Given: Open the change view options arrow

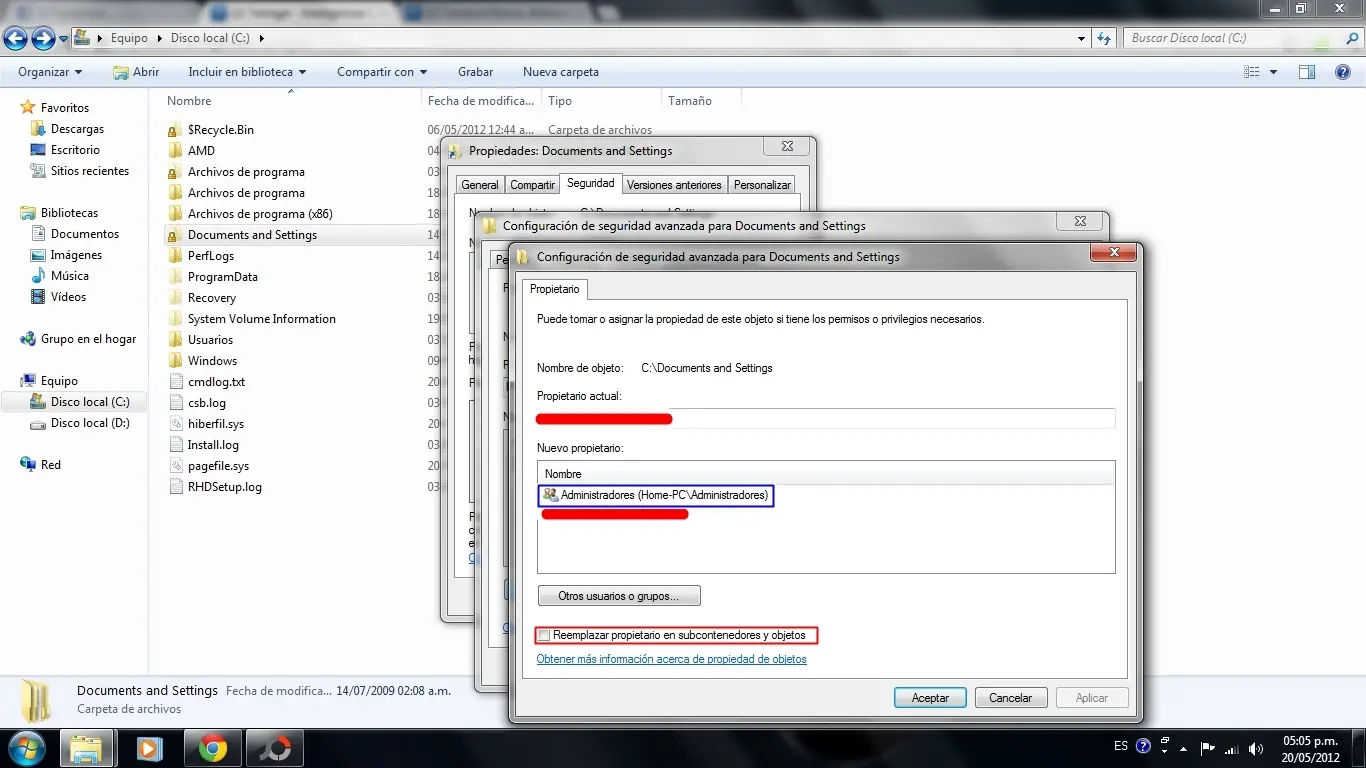Looking at the screenshot, I should coord(1273,72).
